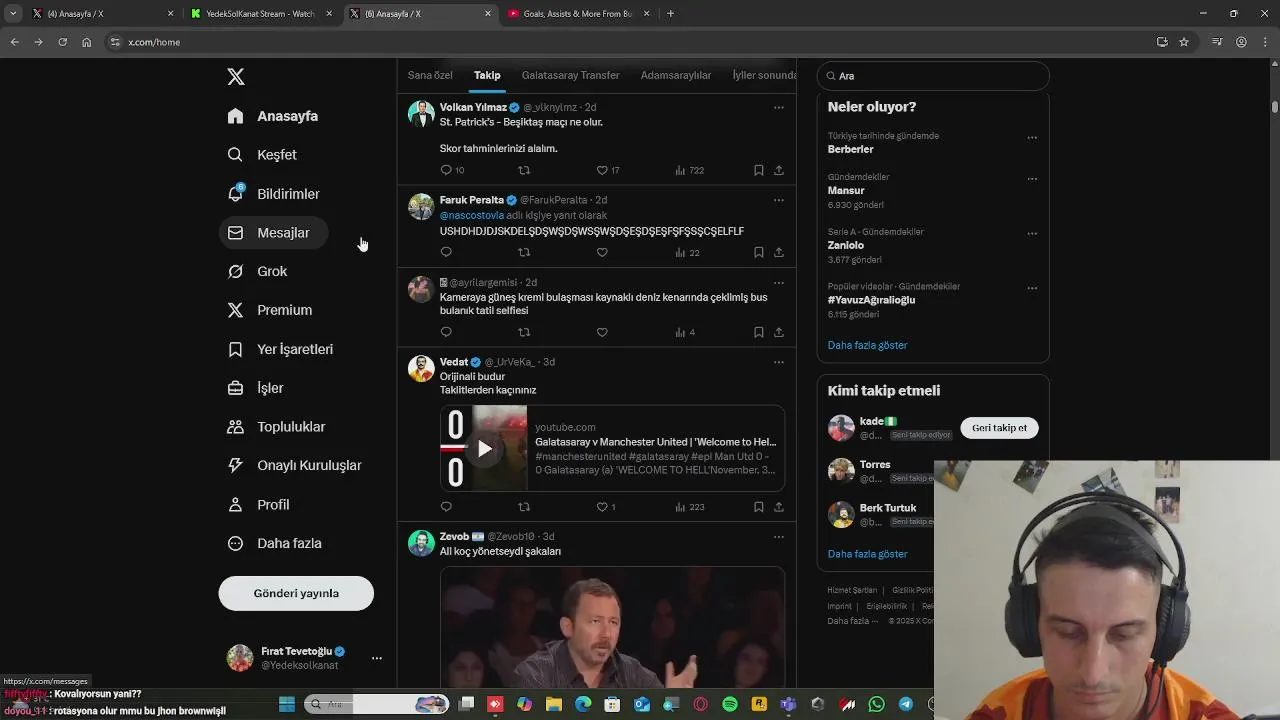Screen dimensions: 1280x720
Task: Click Gönderi yayınla button
Action: tap(296, 593)
